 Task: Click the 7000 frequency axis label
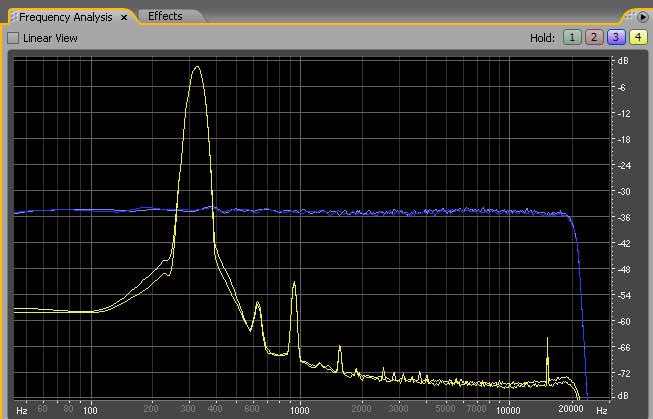click(x=476, y=409)
